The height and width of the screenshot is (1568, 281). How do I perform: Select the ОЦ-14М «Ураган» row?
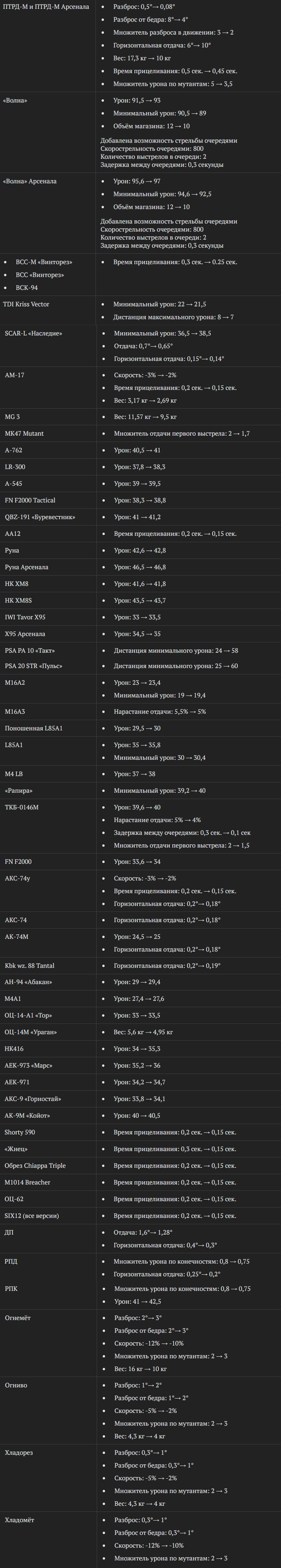(31, 1032)
